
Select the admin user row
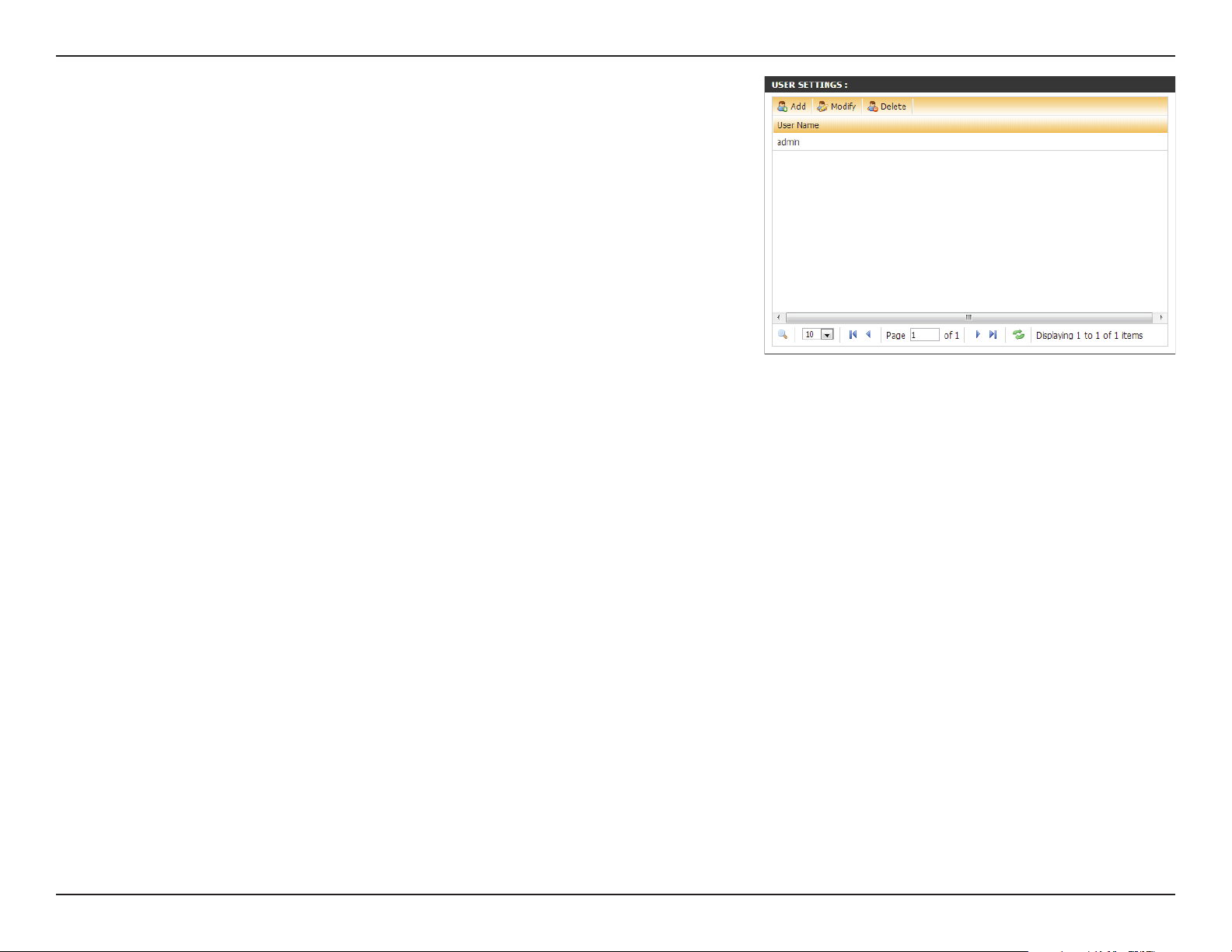[x=789, y=142]
